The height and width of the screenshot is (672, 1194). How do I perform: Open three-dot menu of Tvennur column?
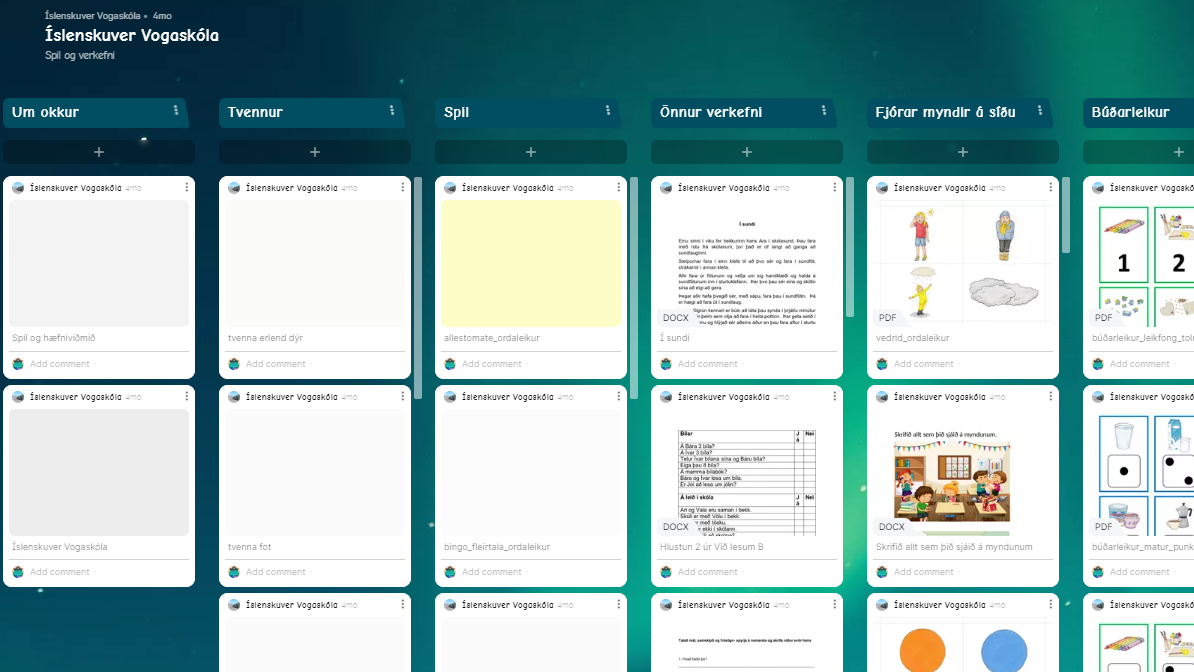click(392, 111)
